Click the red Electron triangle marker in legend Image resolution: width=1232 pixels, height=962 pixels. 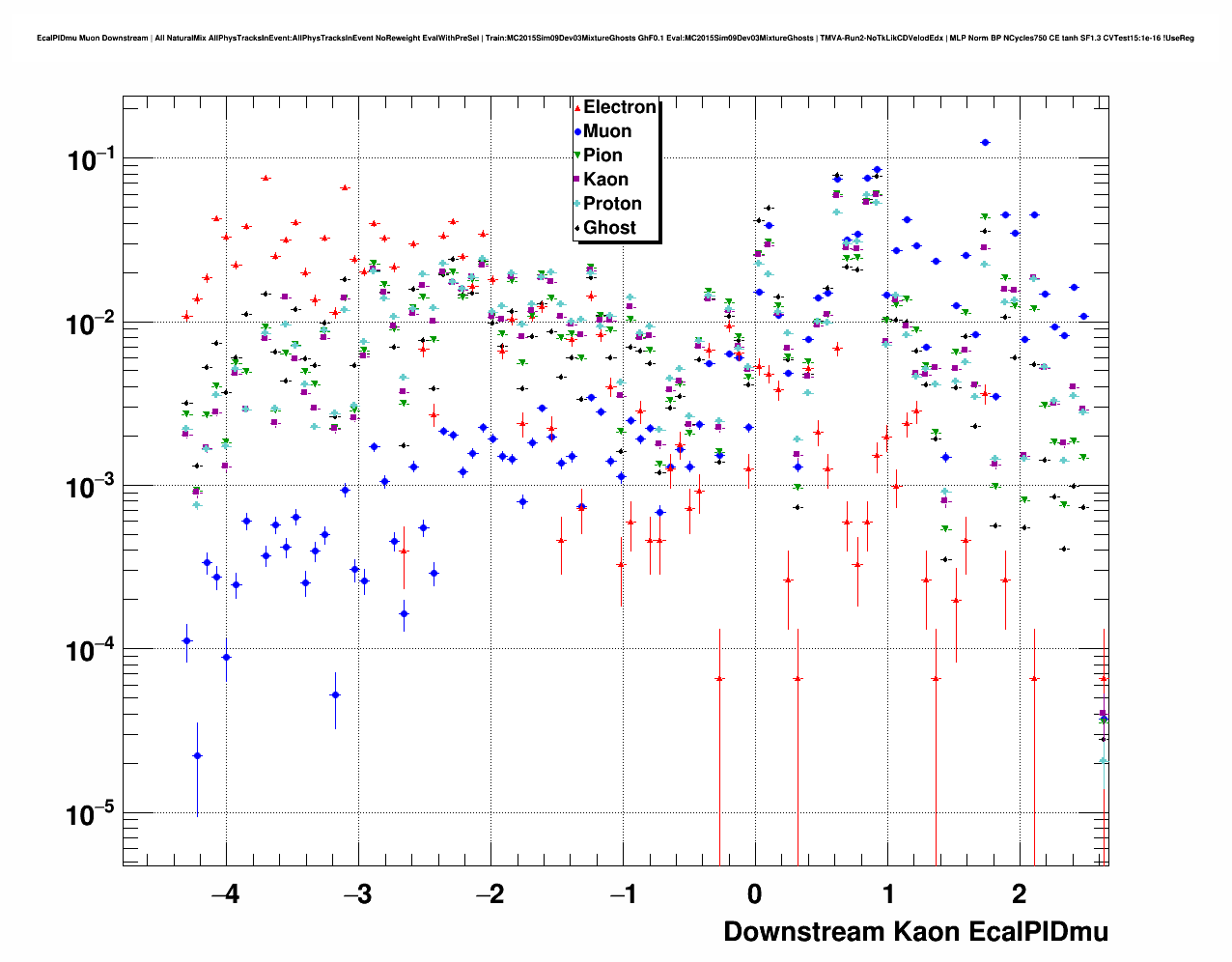click(x=577, y=108)
